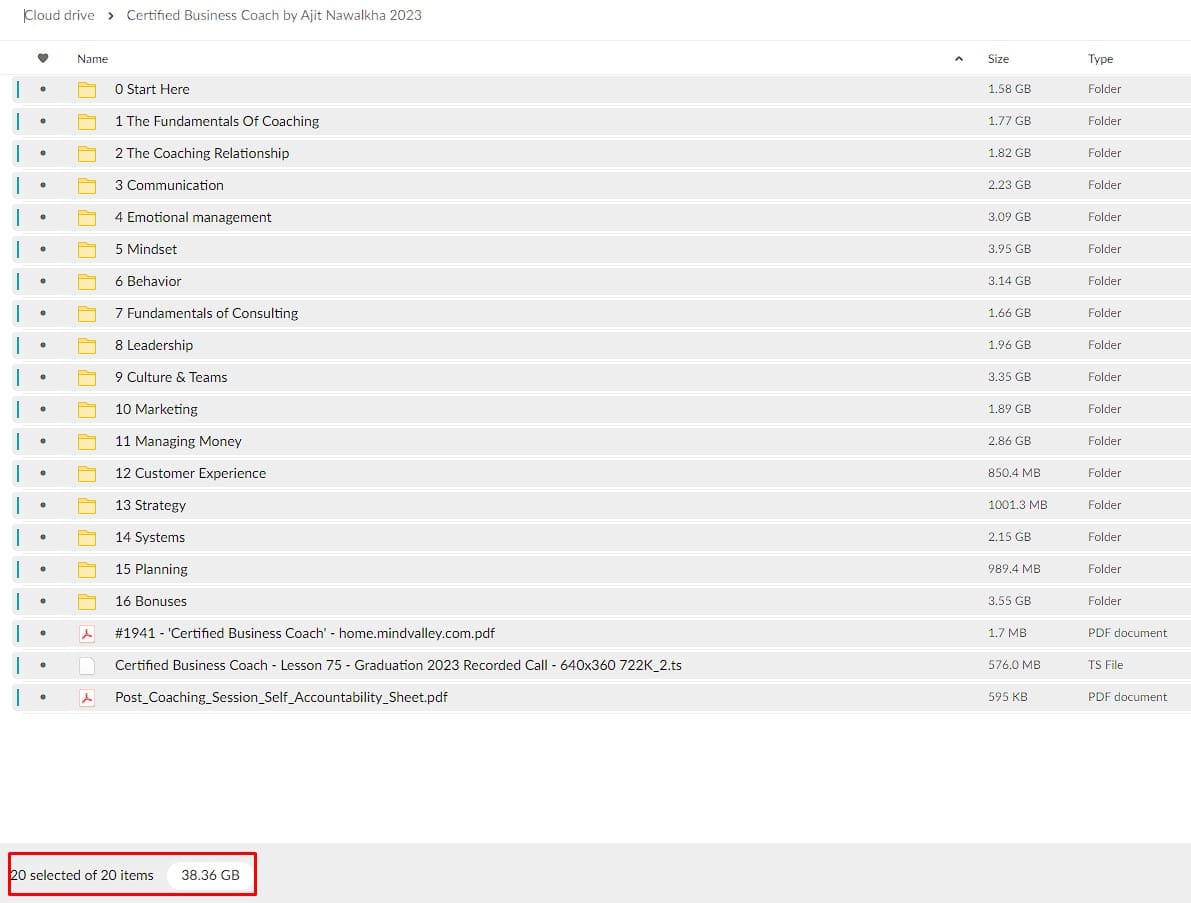
Task: Click PDF icon of '#1941 - Certified Business Coach' file
Action: (87, 633)
